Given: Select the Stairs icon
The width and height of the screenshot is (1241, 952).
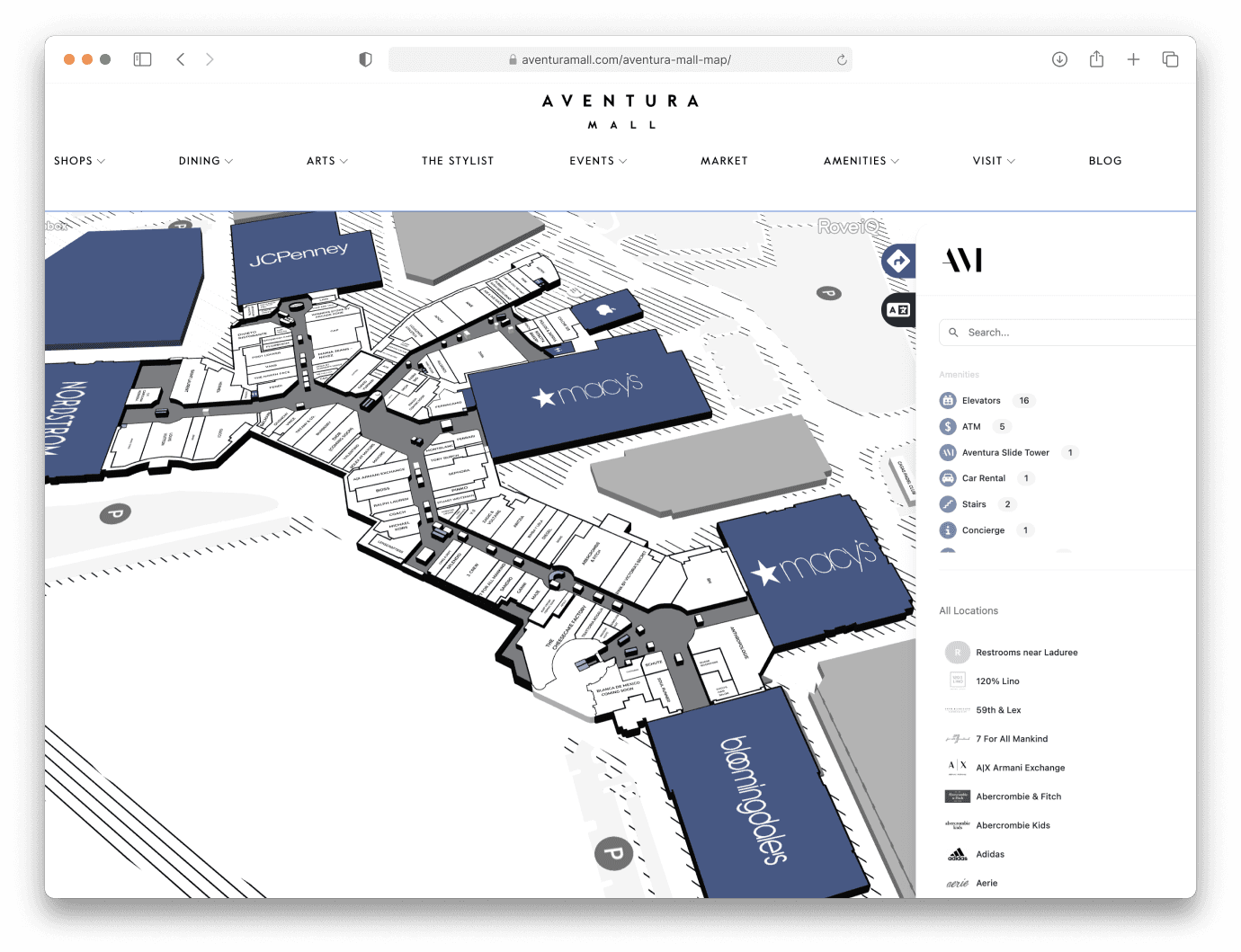Looking at the screenshot, I should [x=948, y=504].
